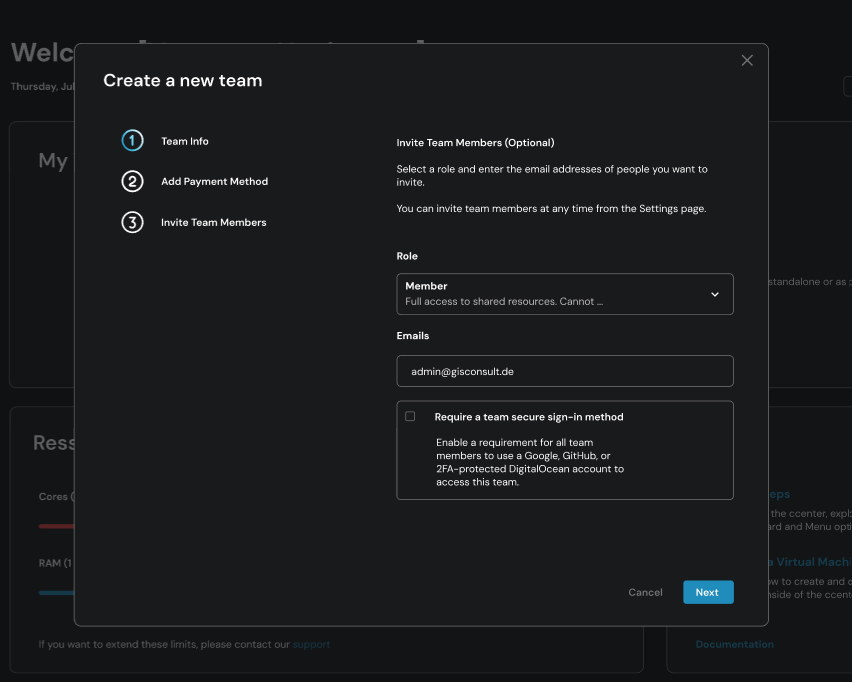Click the Require a team secure sign-in label
The height and width of the screenshot is (682, 852).
click(x=529, y=417)
